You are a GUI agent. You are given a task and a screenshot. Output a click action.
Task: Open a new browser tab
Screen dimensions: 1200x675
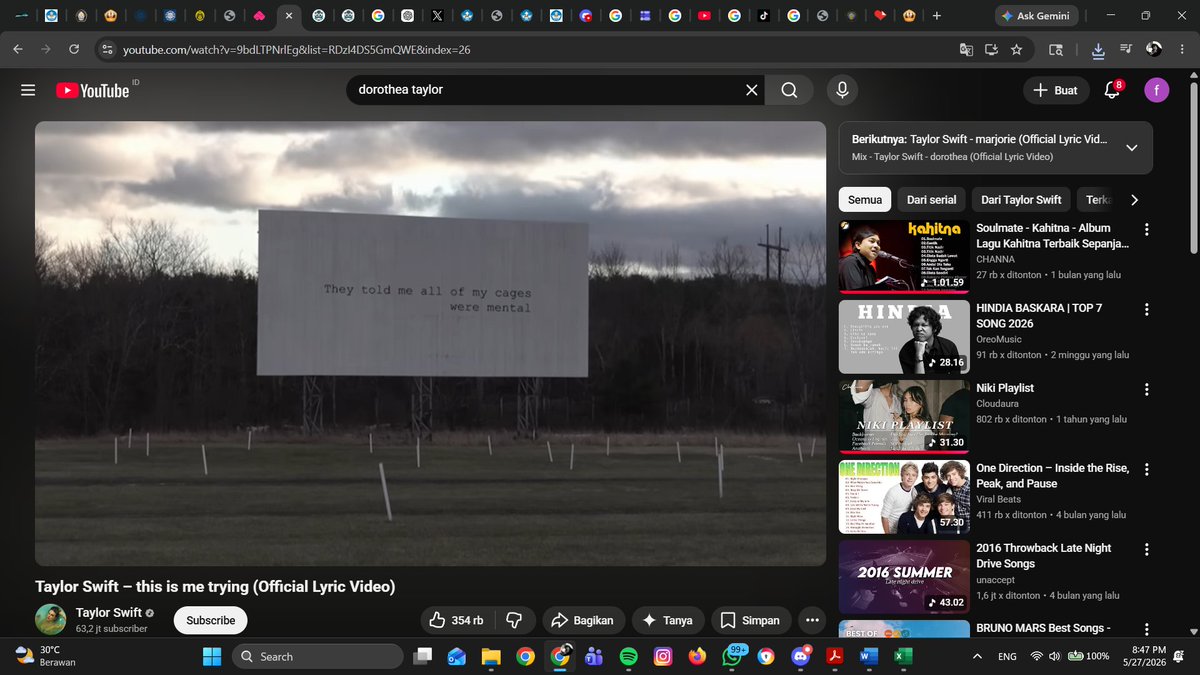tap(936, 16)
